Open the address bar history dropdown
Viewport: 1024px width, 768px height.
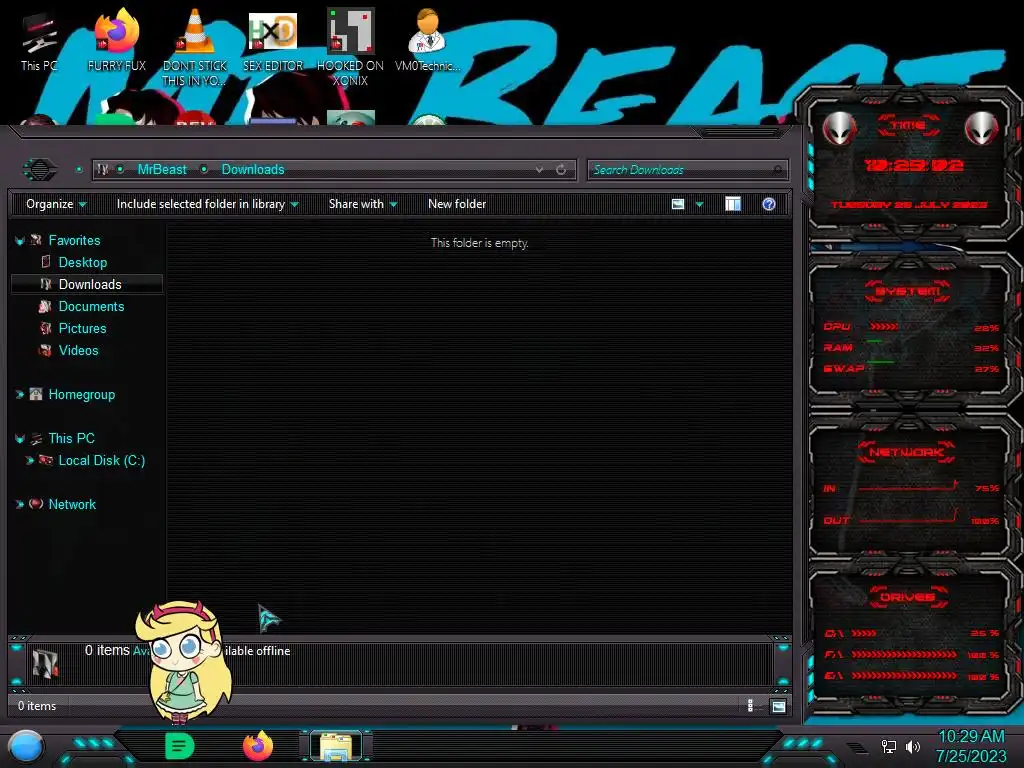point(539,170)
